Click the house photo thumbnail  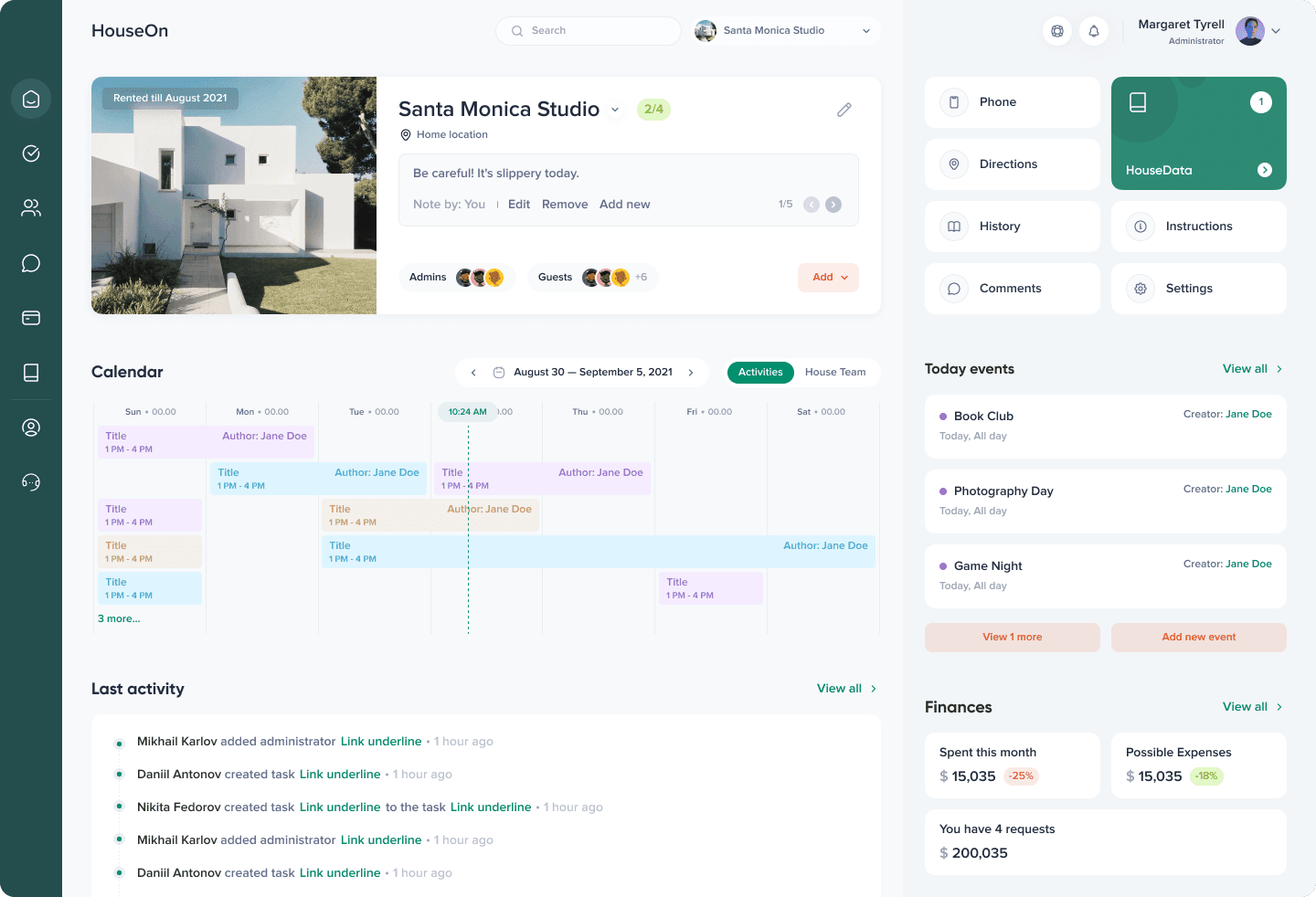[x=234, y=195]
